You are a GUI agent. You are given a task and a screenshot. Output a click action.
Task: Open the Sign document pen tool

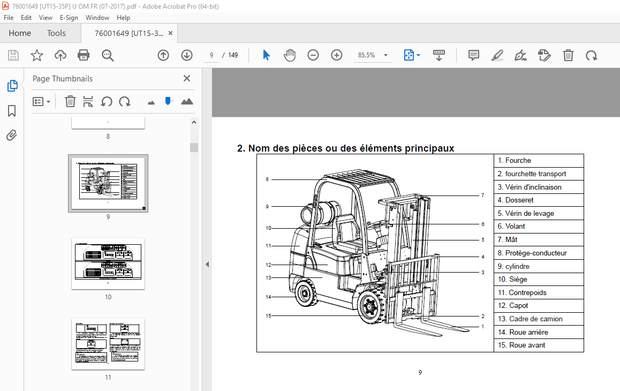(x=521, y=55)
